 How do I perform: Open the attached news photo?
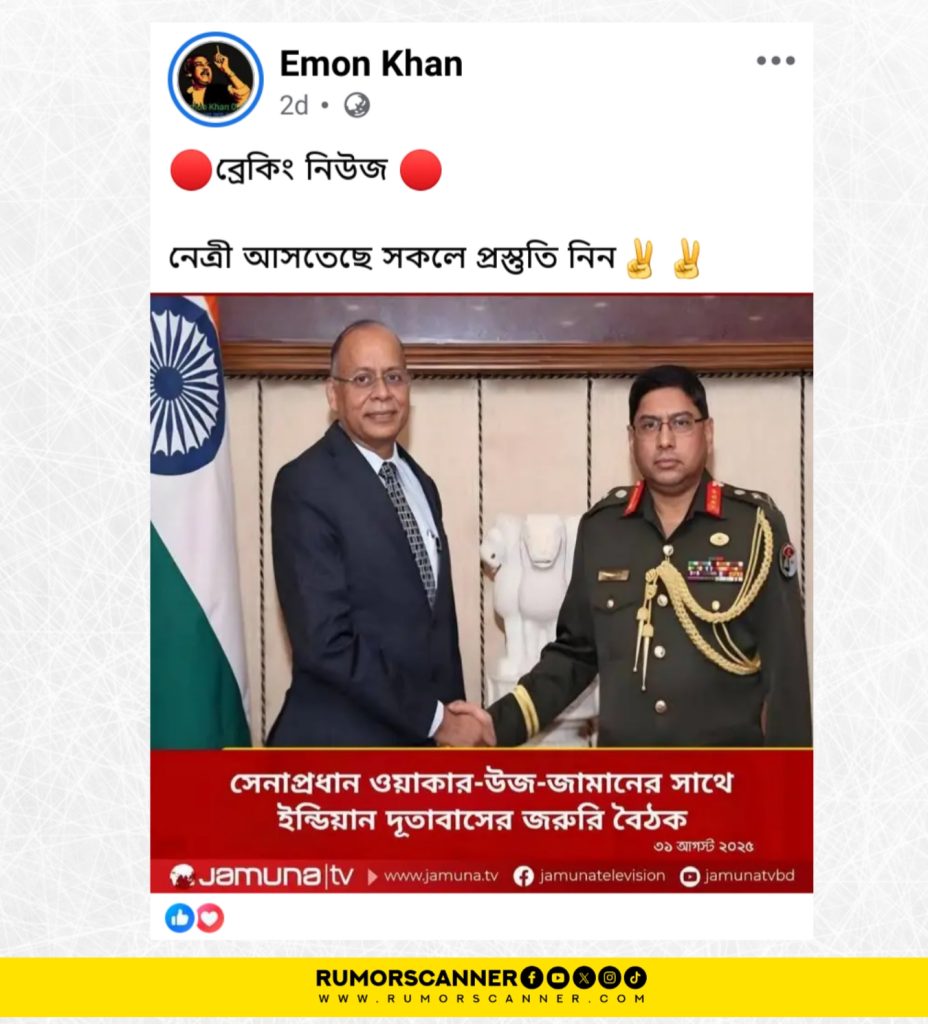(x=481, y=520)
